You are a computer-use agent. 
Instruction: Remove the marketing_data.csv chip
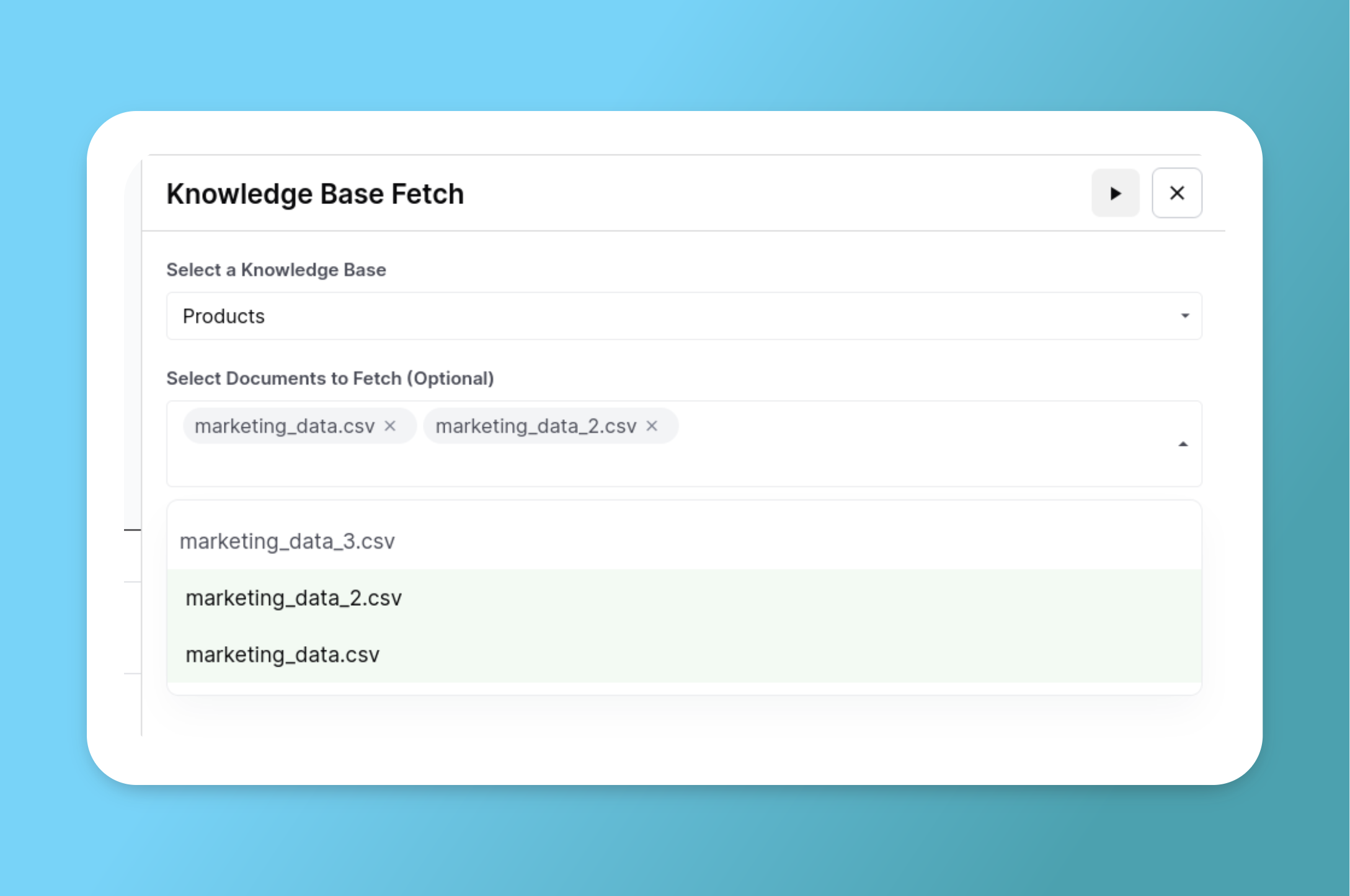click(390, 426)
